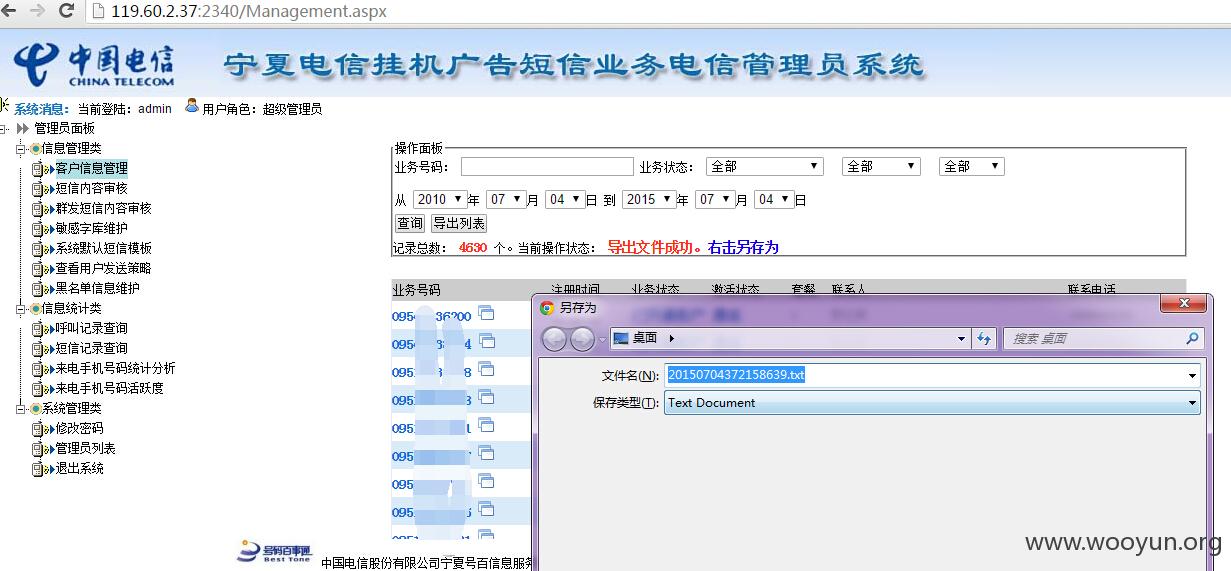Click the 系统管理类 category icon

[36, 408]
